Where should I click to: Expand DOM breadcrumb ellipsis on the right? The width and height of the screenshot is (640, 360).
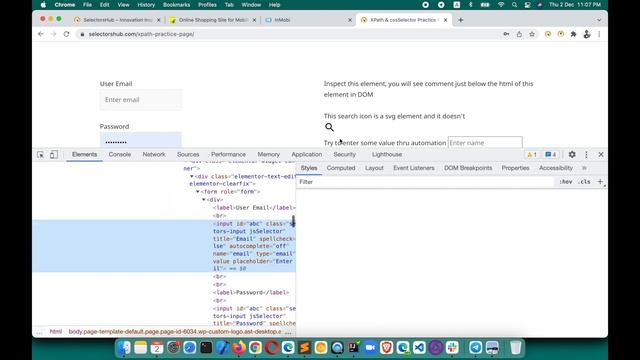[x=288, y=332]
